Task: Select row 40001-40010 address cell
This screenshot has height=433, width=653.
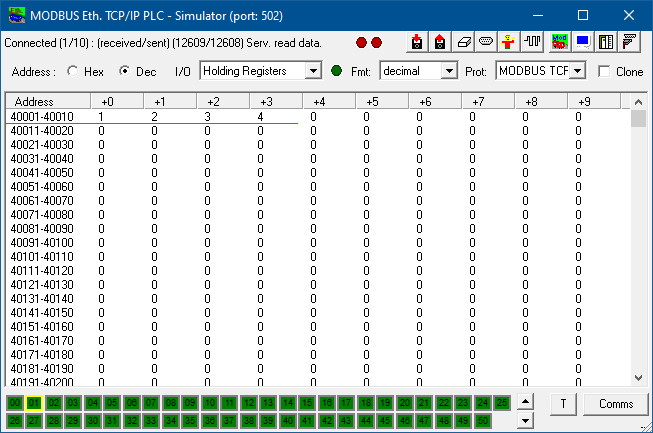Action: pos(42,117)
